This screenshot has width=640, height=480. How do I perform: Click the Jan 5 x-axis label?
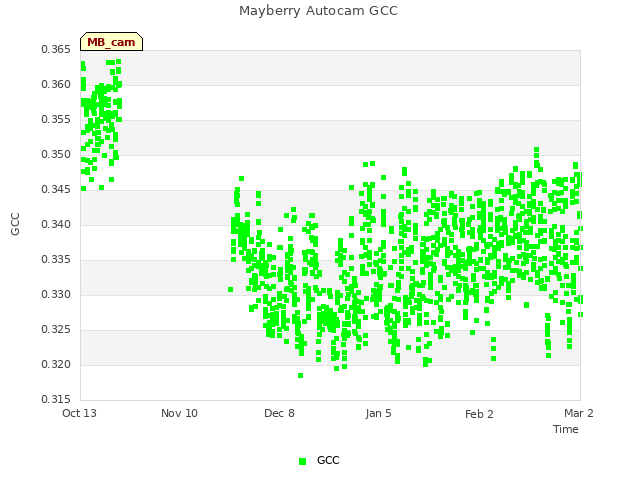pos(379,413)
